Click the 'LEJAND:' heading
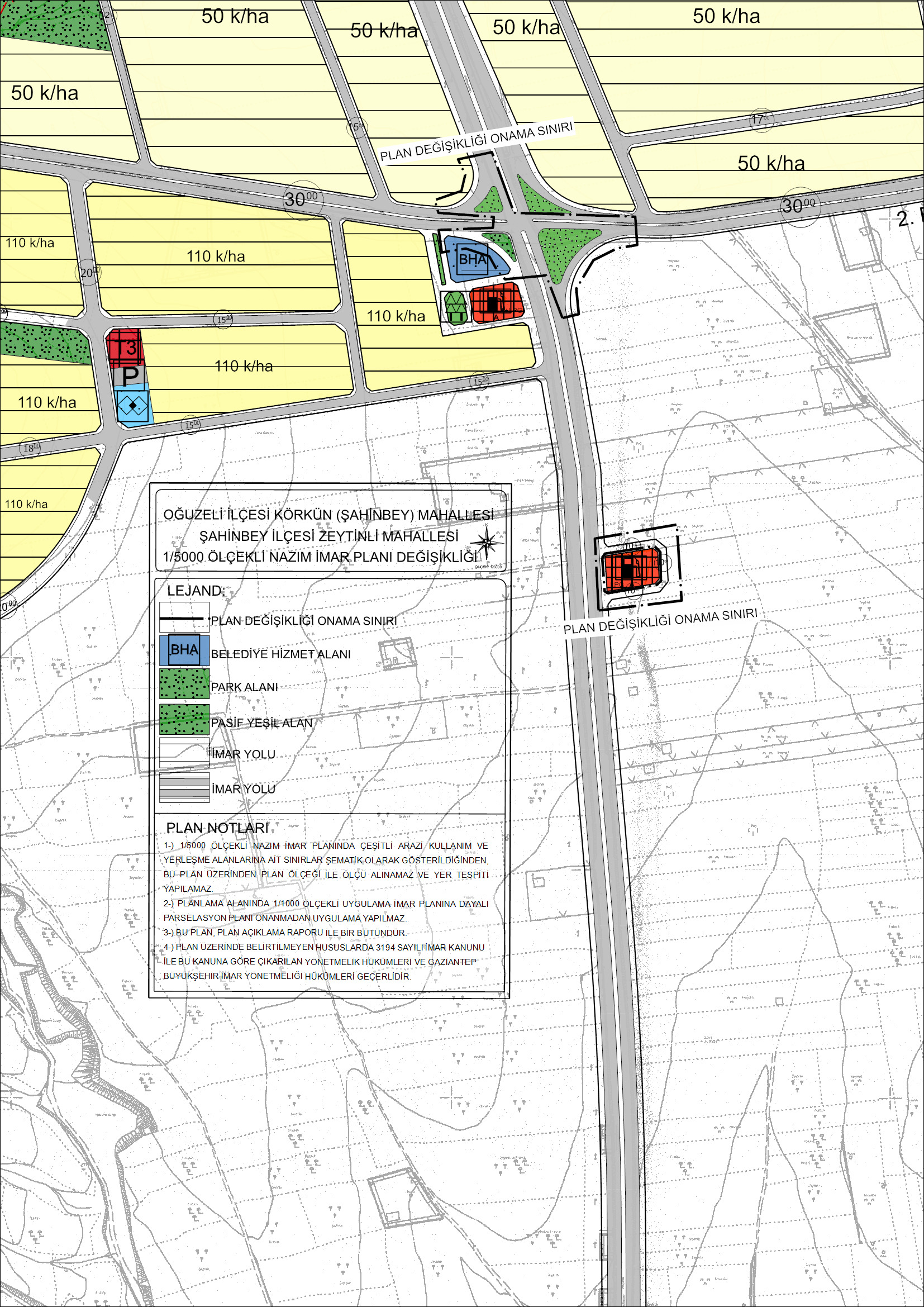The image size is (924, 1307). coord(196,591)
